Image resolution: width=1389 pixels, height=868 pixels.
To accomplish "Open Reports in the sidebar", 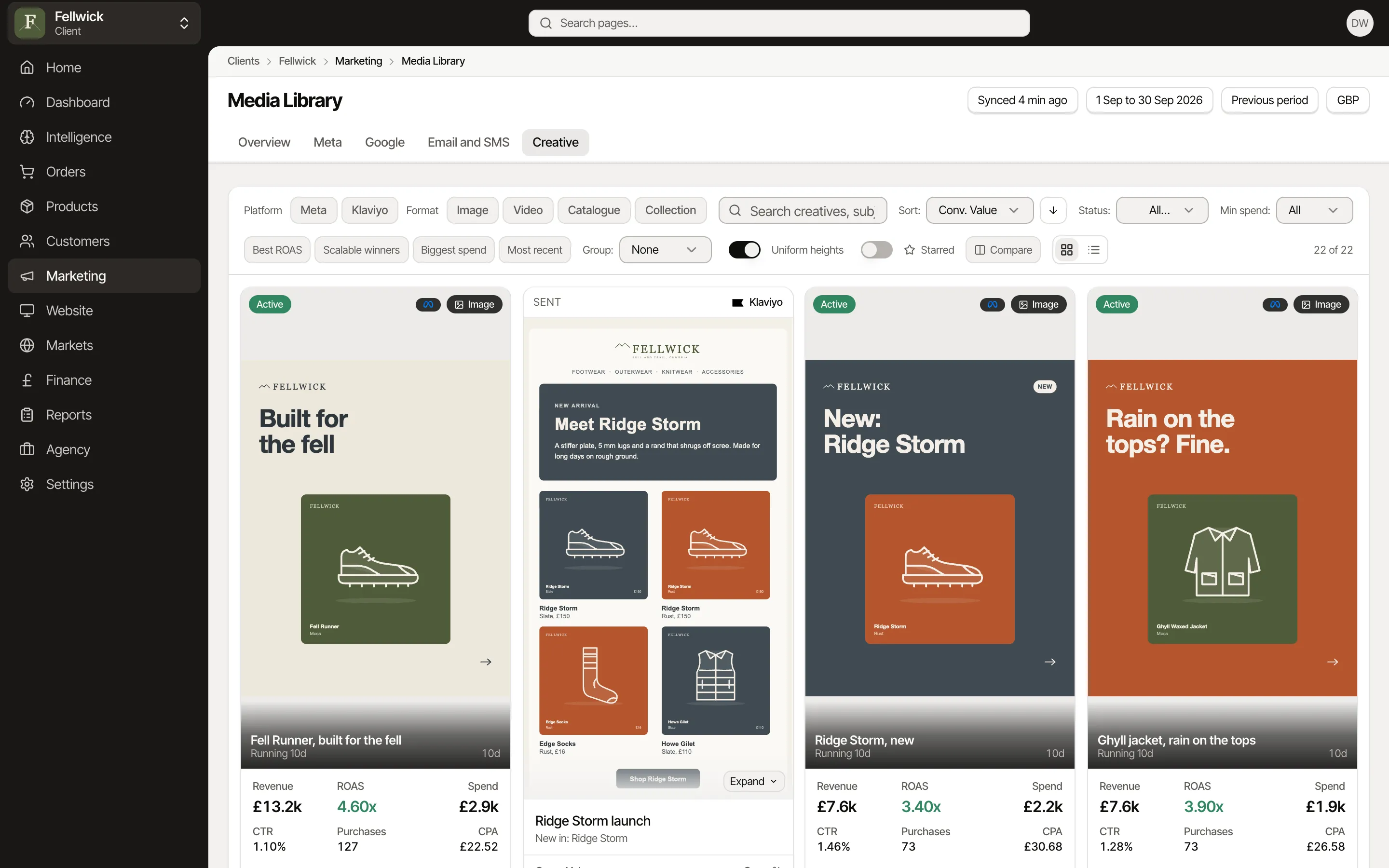I will [104, 415].
